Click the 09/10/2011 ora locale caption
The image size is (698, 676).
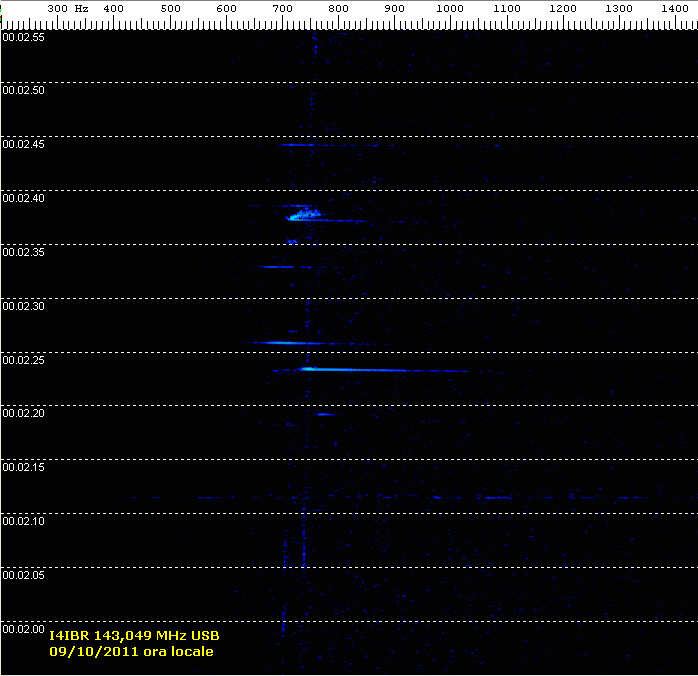[x=131, y=652]
